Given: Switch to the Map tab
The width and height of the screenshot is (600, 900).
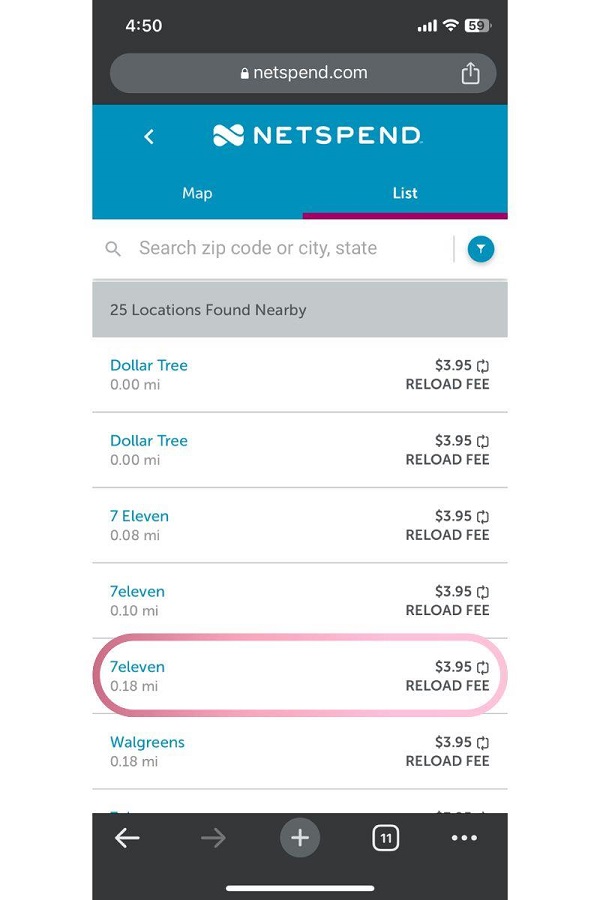Looking at the screenshot, I should click(197, 193).
